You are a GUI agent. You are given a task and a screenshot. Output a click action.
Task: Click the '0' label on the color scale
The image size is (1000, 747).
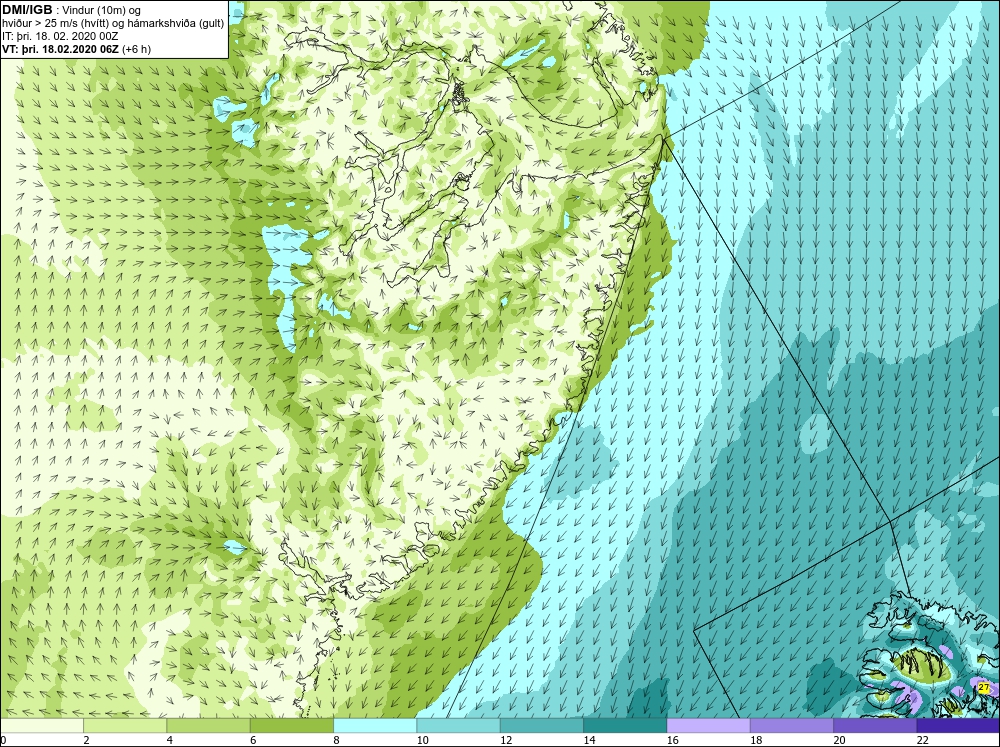(3, 740)
